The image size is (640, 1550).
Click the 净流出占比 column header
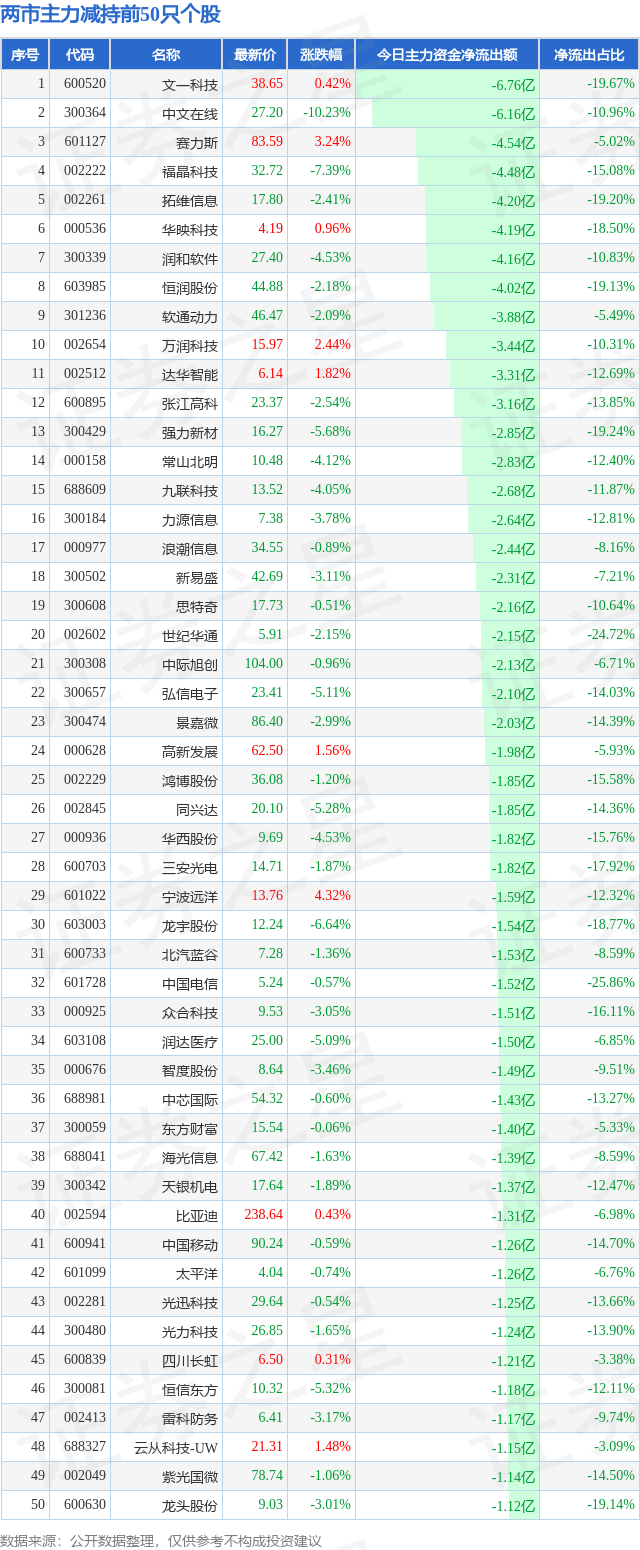(589, 55)
